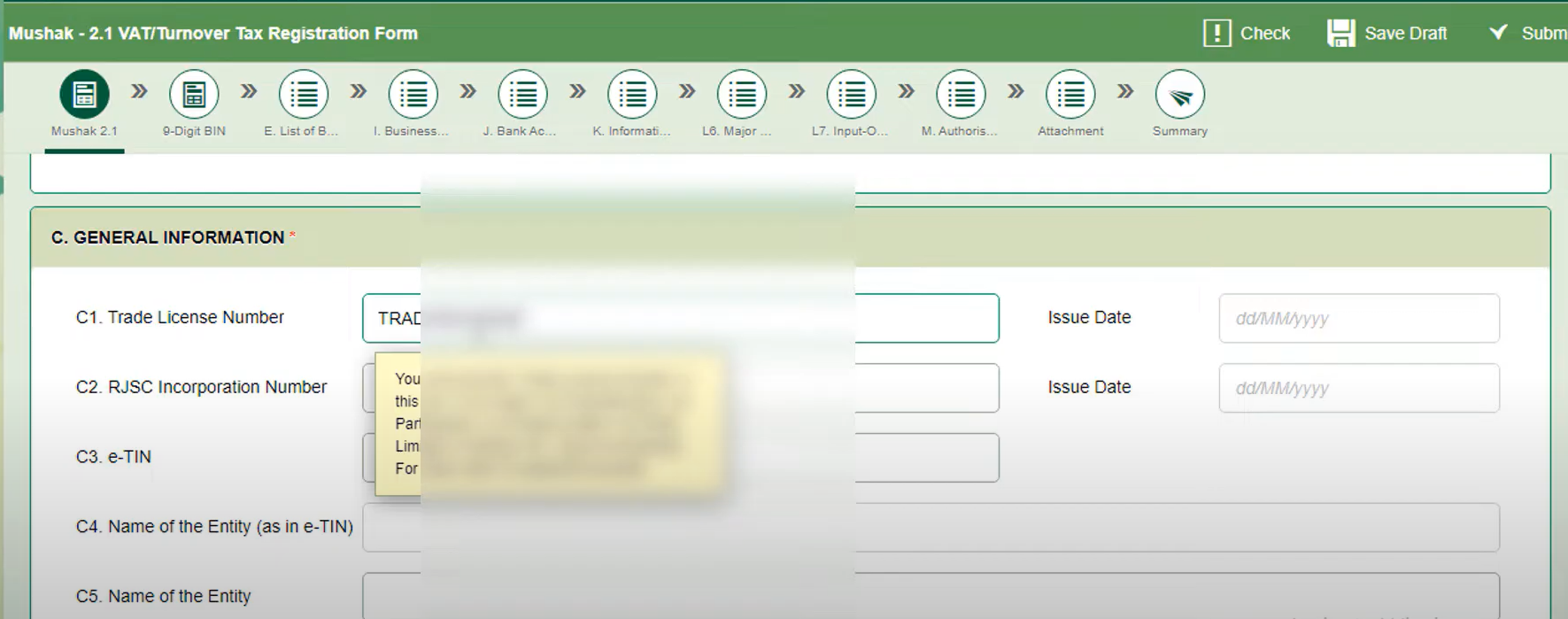Viewport: 1568px width, 619px height.
Task: Select the L7. Input-O... step icon
Action: coord(851,94)
